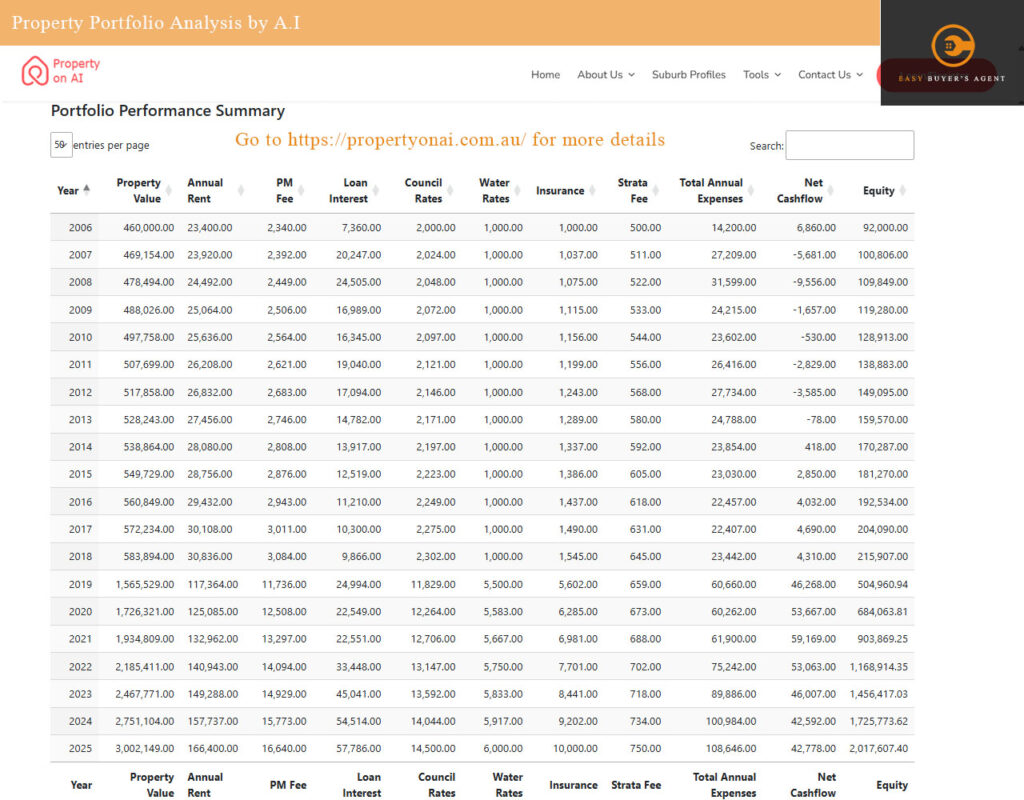Click equity value 504,960.94

(x=882, y=584)
